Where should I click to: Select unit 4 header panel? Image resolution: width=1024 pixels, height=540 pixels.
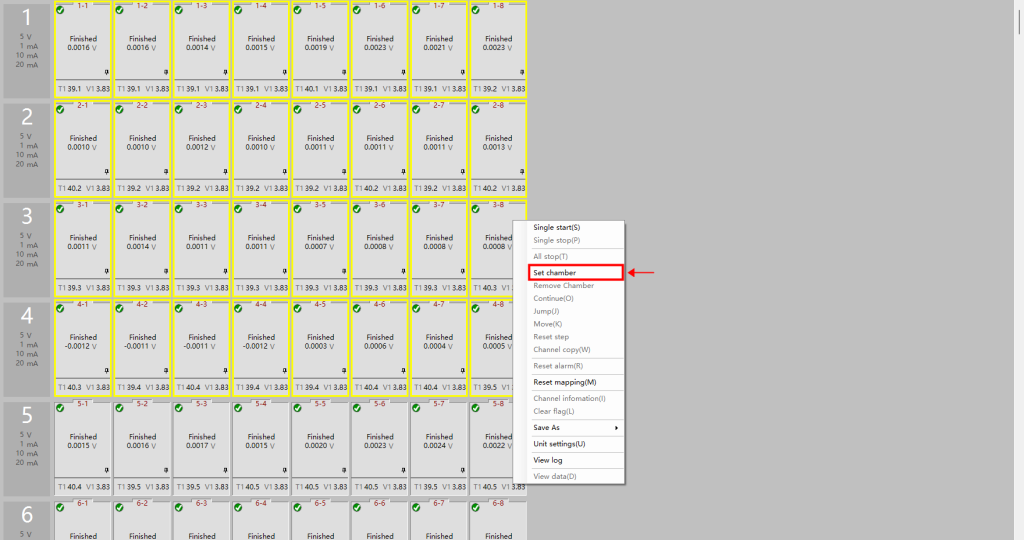(x=27, y=347)
